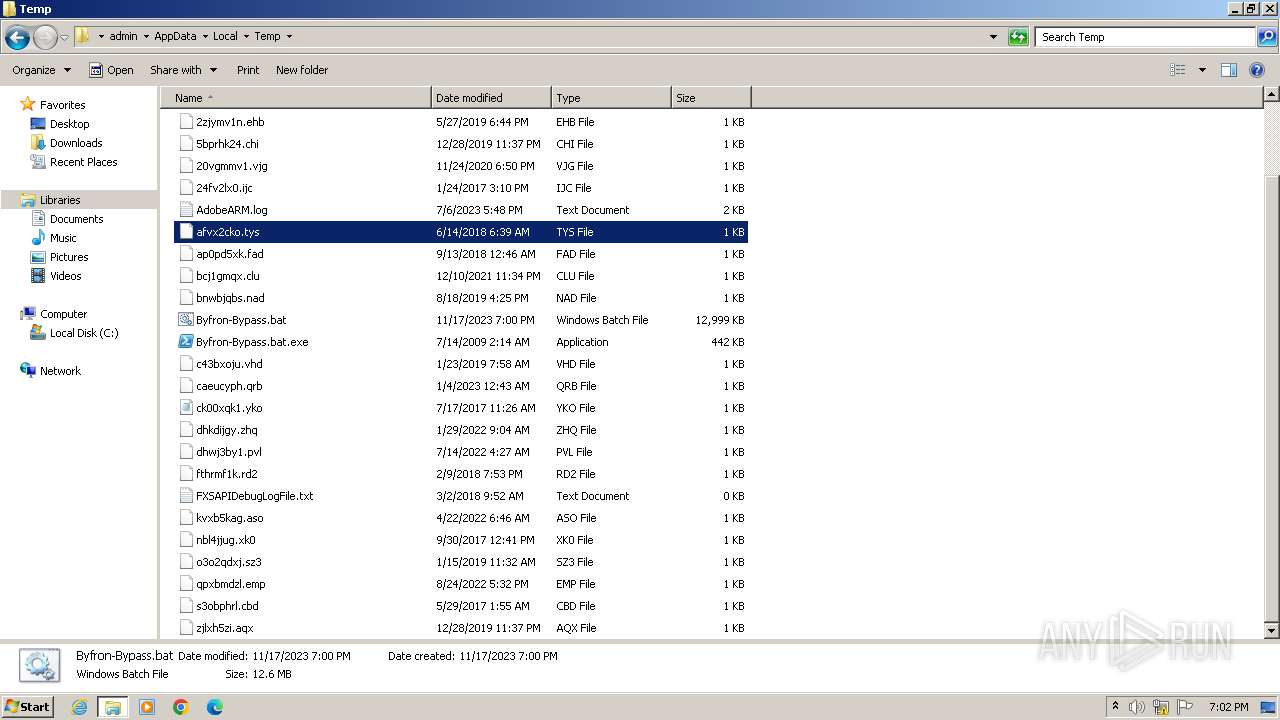Sort by Type column header
Screen dimensions: 1280x720
(611, 98)
